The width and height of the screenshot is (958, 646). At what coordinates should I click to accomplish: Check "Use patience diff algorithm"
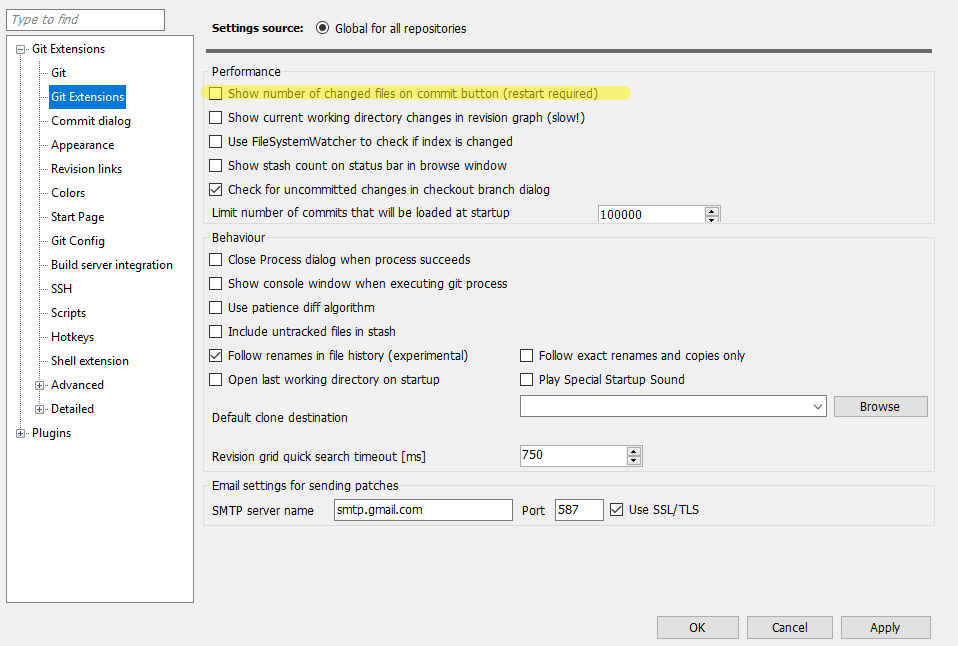point(215,307)
